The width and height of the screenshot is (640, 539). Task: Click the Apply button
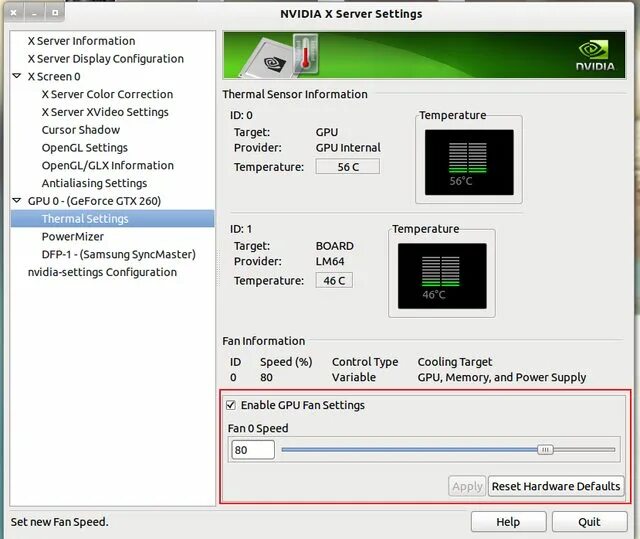point(467,486)
